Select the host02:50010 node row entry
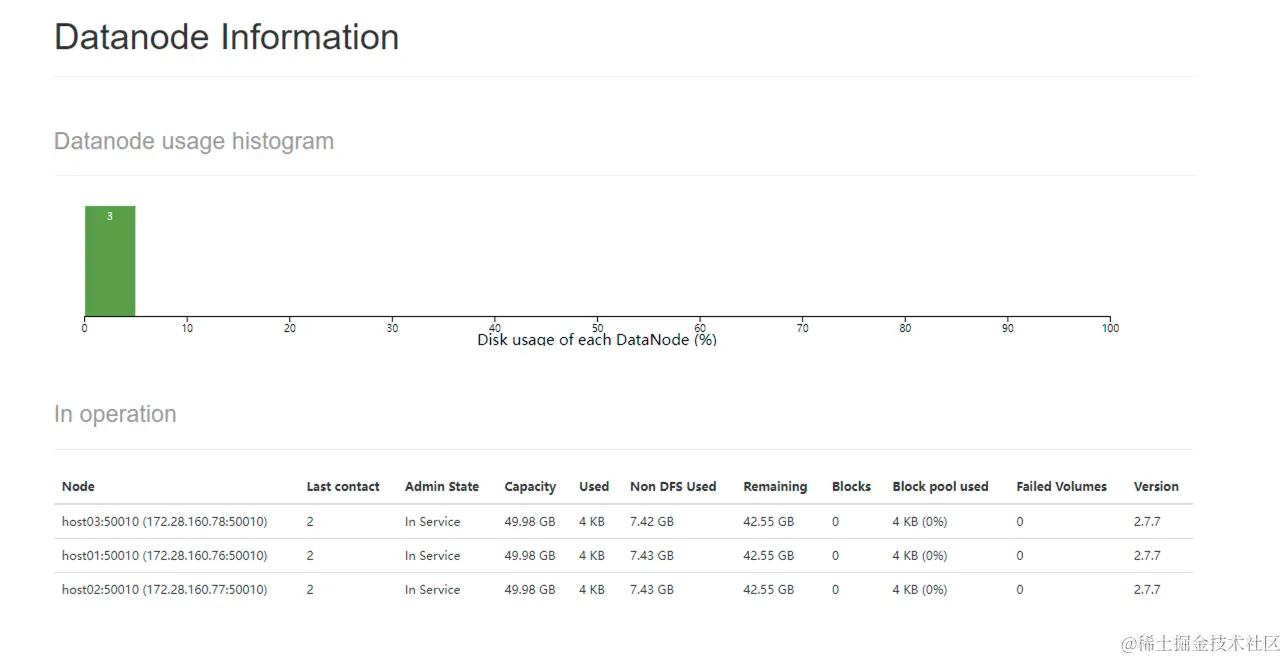 point(164,590)
